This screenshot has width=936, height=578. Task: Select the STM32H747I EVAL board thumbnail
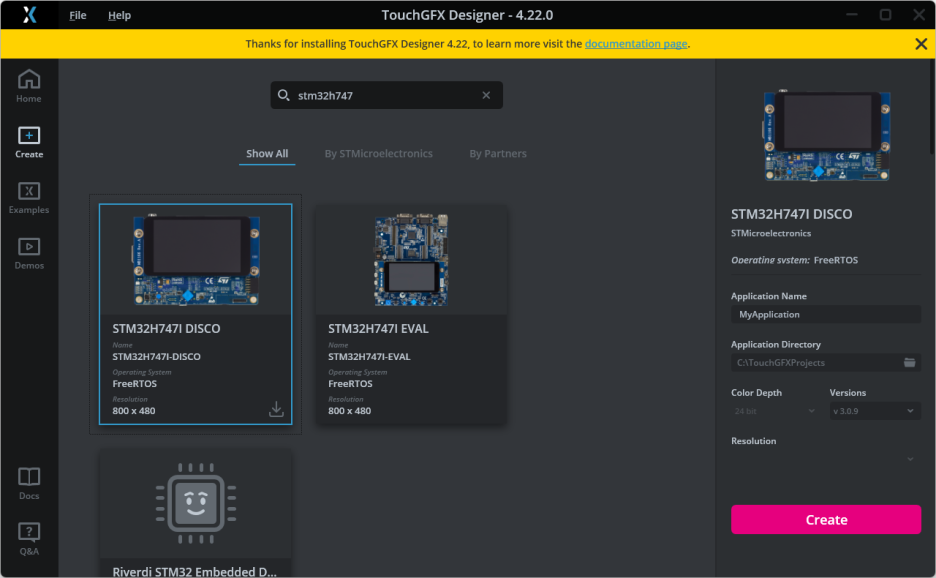[411, 260]
